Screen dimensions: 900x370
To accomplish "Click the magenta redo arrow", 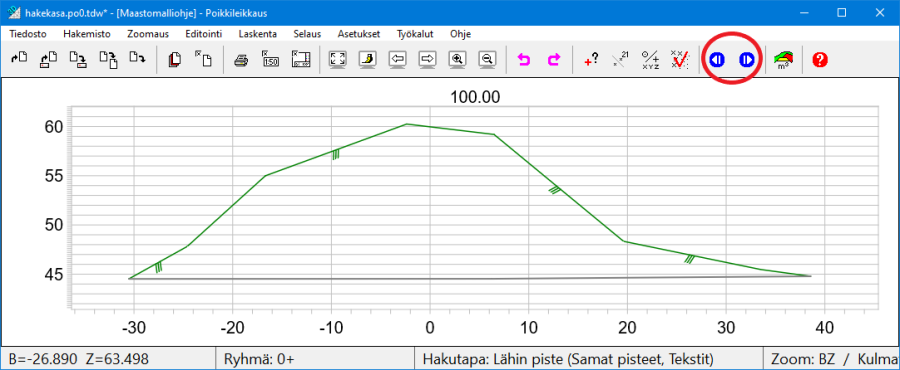I will tap(554, 59).
